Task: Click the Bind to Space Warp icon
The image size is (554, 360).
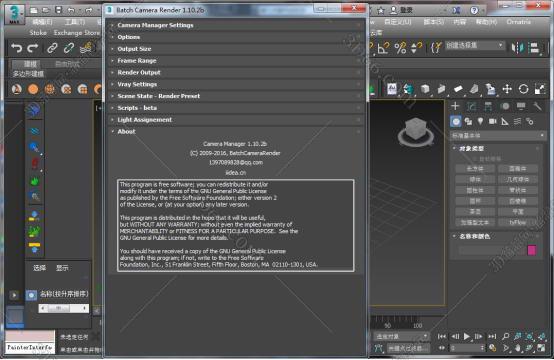Action: point(86,48)
